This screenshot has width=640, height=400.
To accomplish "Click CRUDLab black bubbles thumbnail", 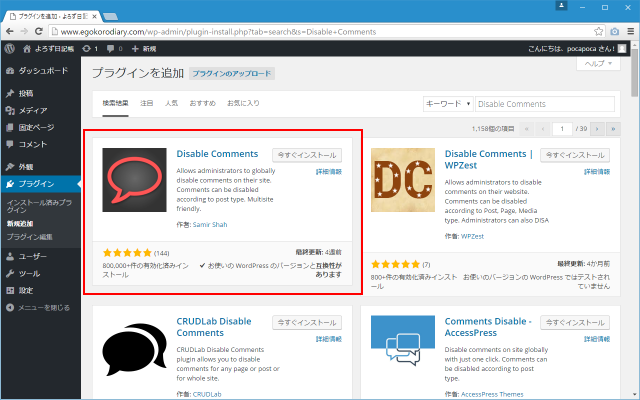I will tap(134, 348).
